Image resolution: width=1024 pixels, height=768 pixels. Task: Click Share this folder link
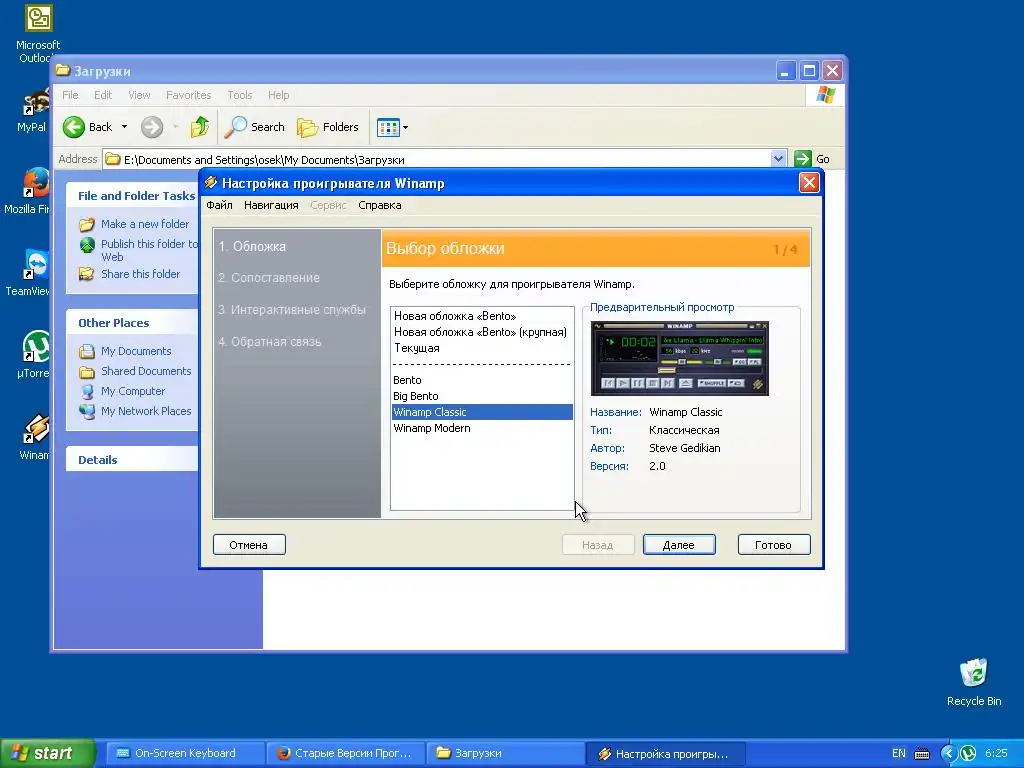coord(140,274)
